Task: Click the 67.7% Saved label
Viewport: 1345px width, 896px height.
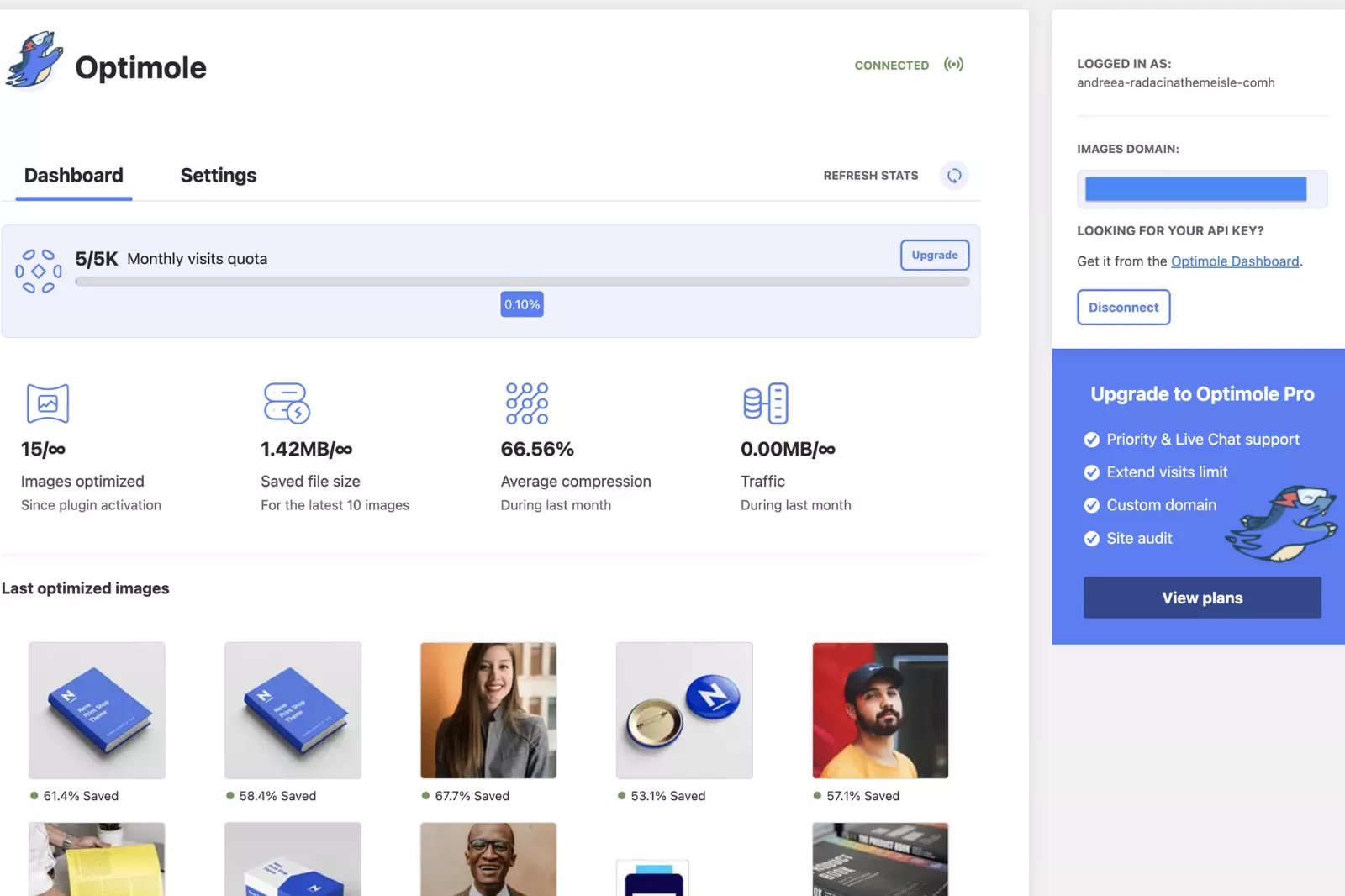Action: pos(472,796)
